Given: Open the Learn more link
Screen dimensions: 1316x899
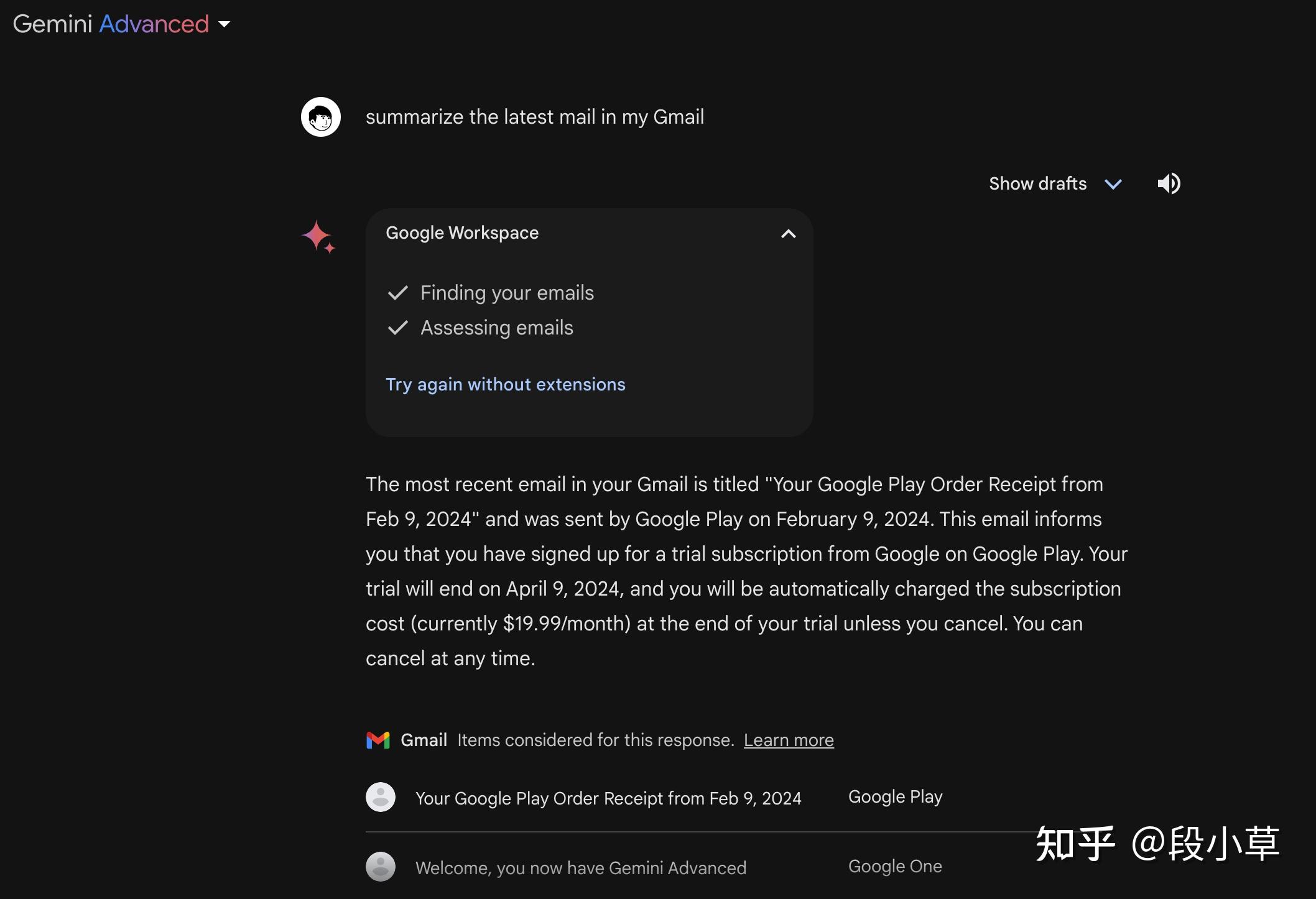Looking at the screenshot, I should [788, 740].
